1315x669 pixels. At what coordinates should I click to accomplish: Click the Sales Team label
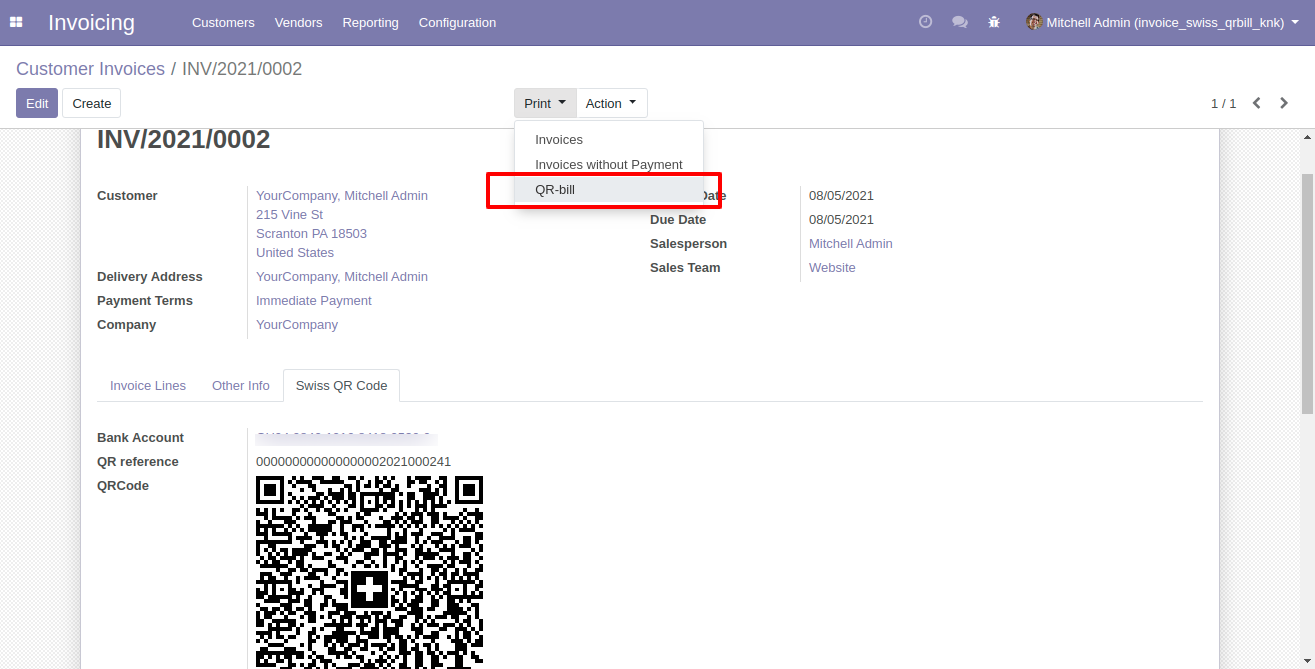pyautogui.click(x=685, y=268)
